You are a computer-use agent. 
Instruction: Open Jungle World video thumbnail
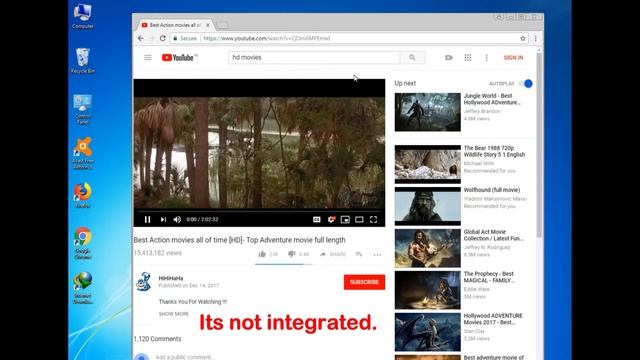427,112
